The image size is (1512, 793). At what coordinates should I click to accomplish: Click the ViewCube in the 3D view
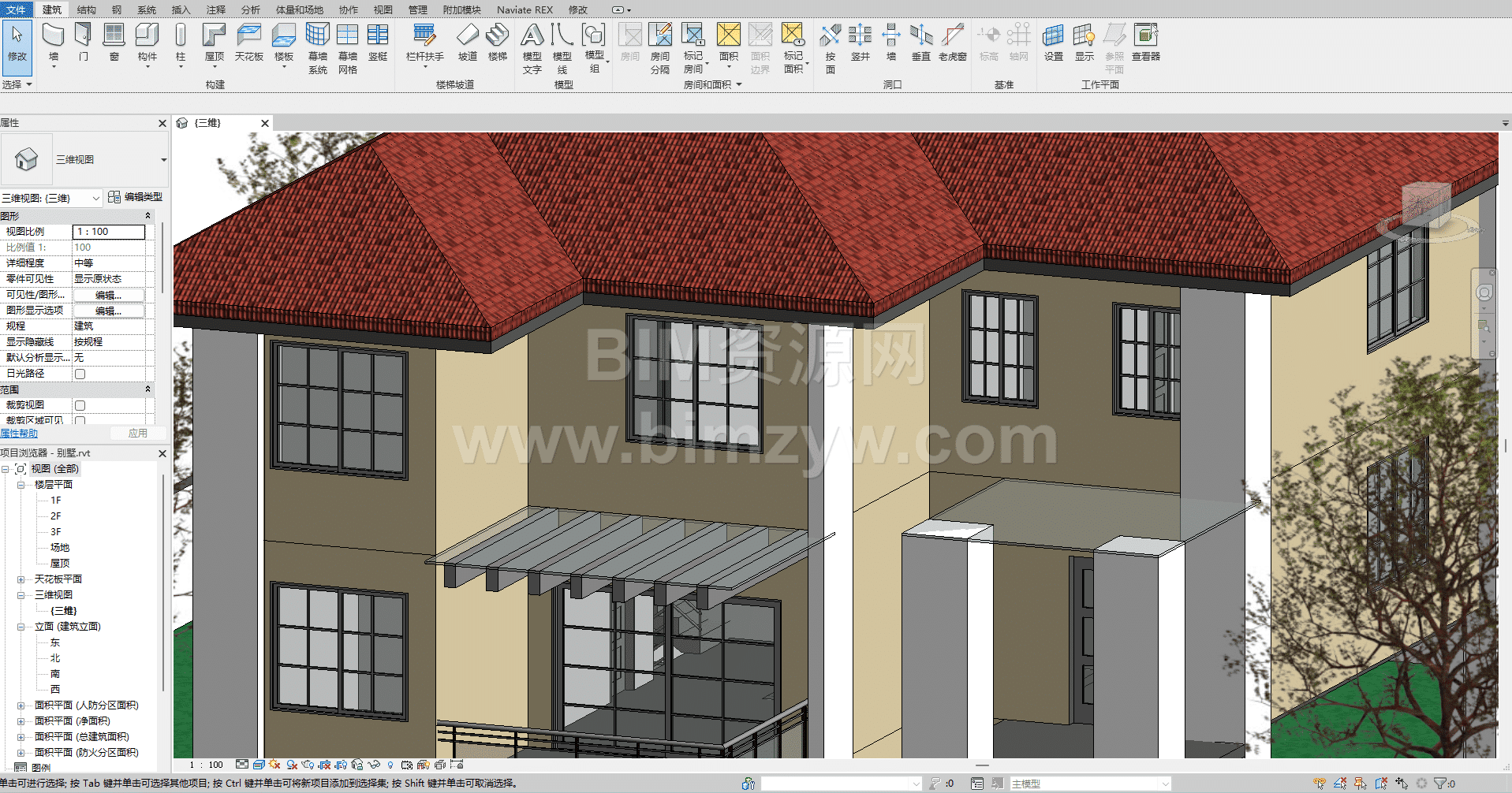point(1426,206)
